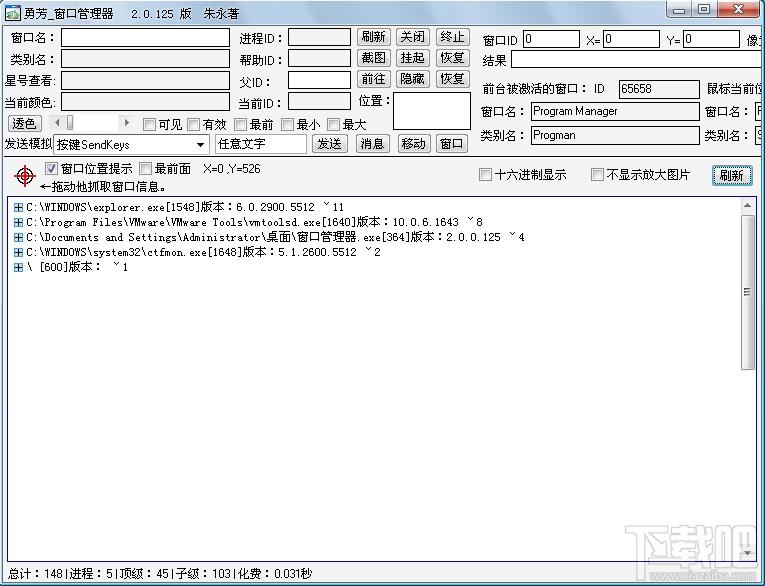Click the Progman class name field
This screenshot has width=765, height=586.
tap(615, 136)
